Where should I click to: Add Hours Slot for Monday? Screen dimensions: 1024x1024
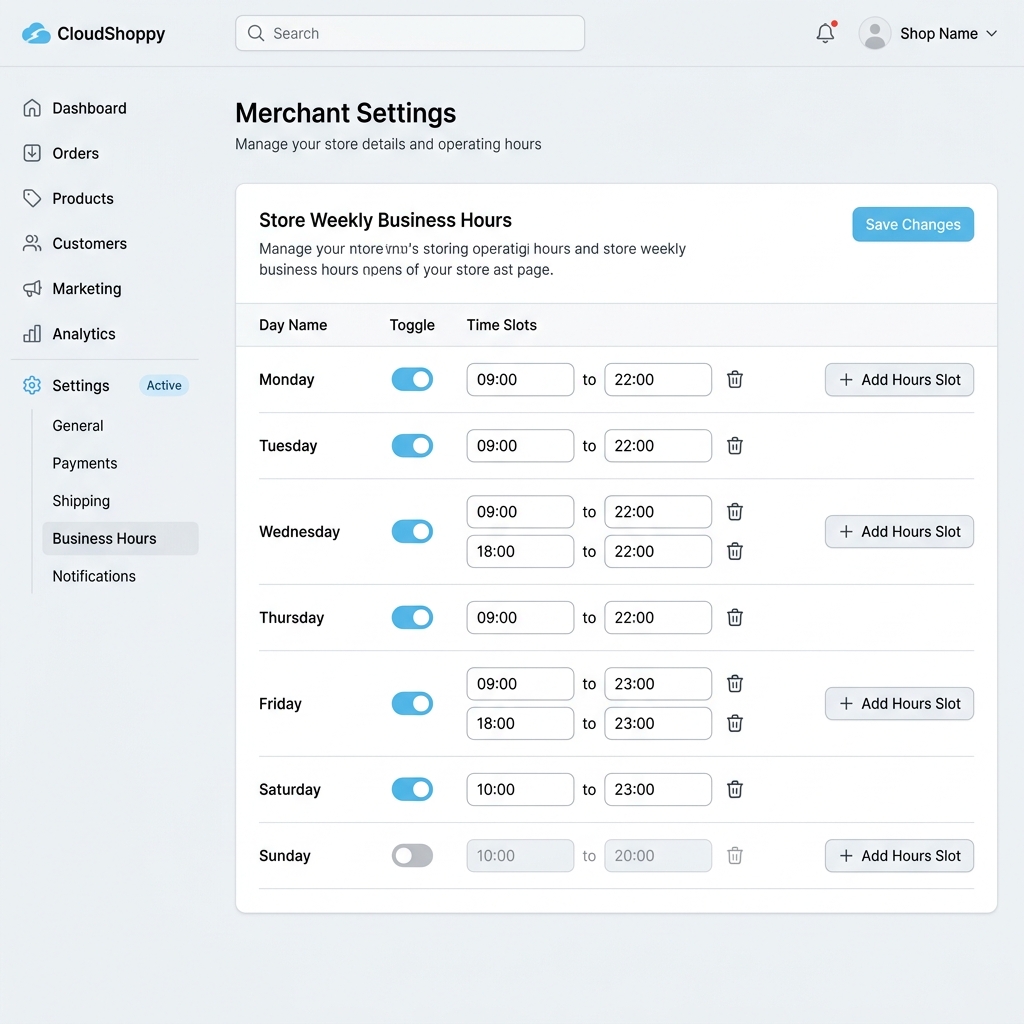coord(899,379)
